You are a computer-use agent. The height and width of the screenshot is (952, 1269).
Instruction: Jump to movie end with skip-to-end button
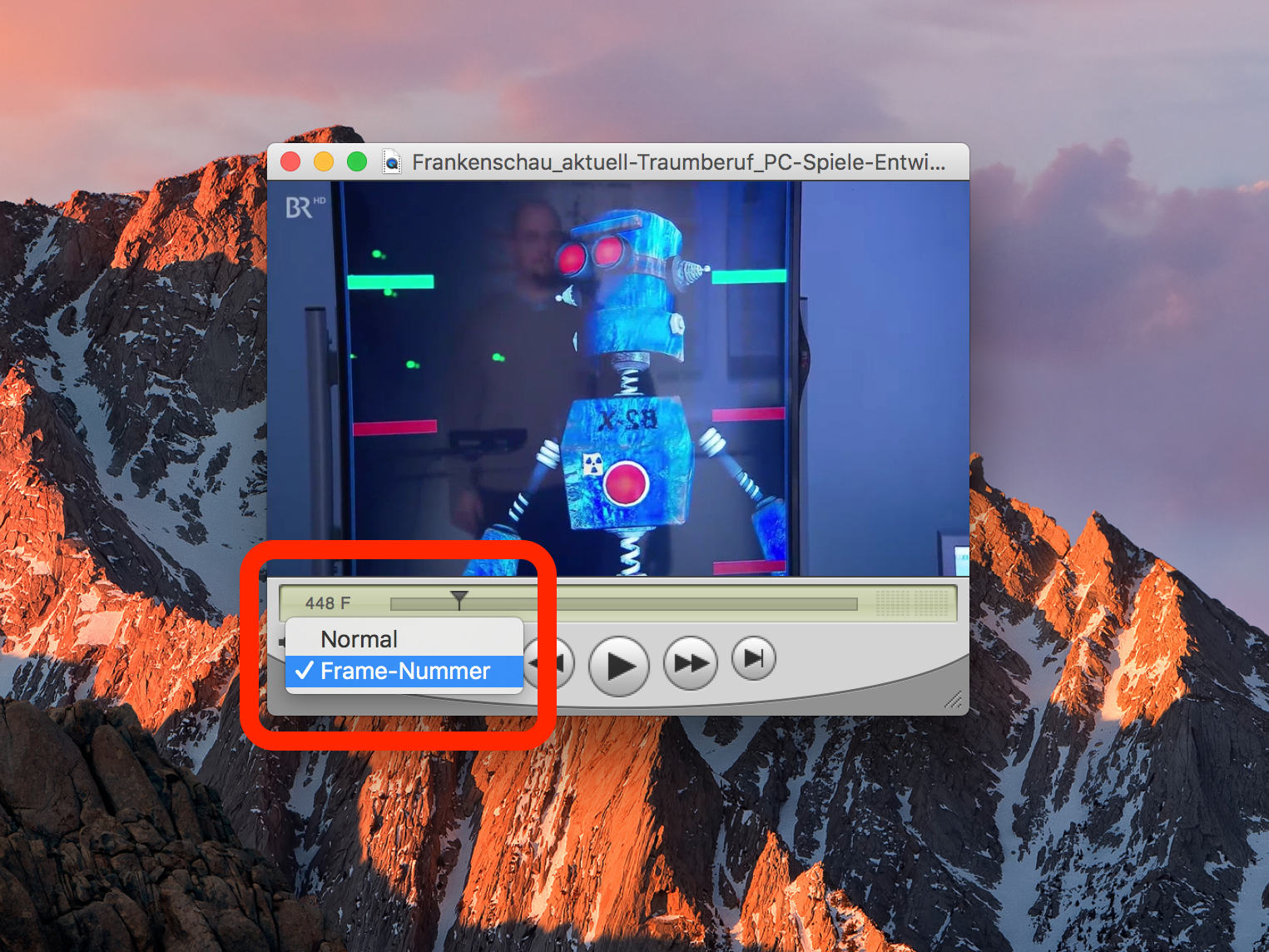(754, 658)
